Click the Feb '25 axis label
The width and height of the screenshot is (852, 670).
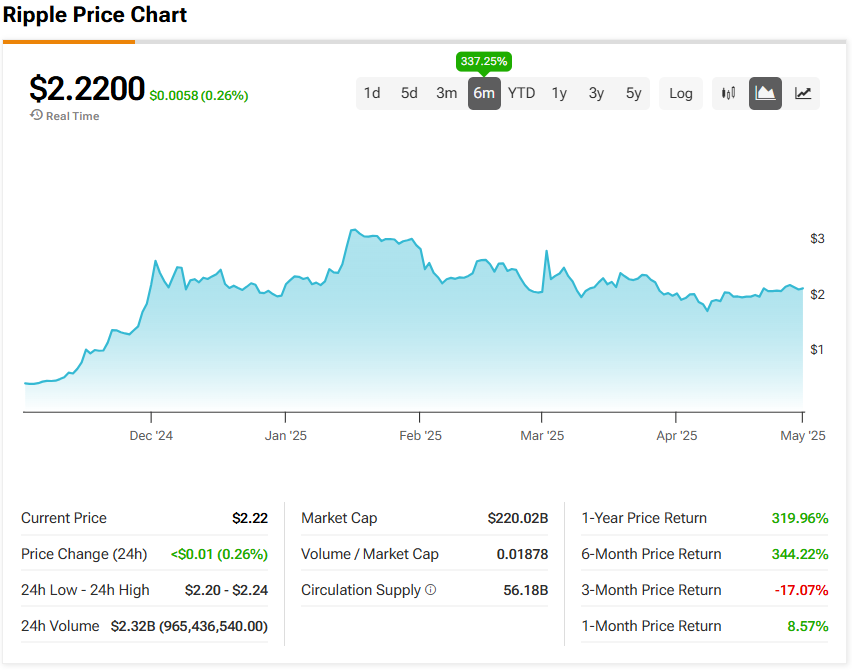coord(420,436)
